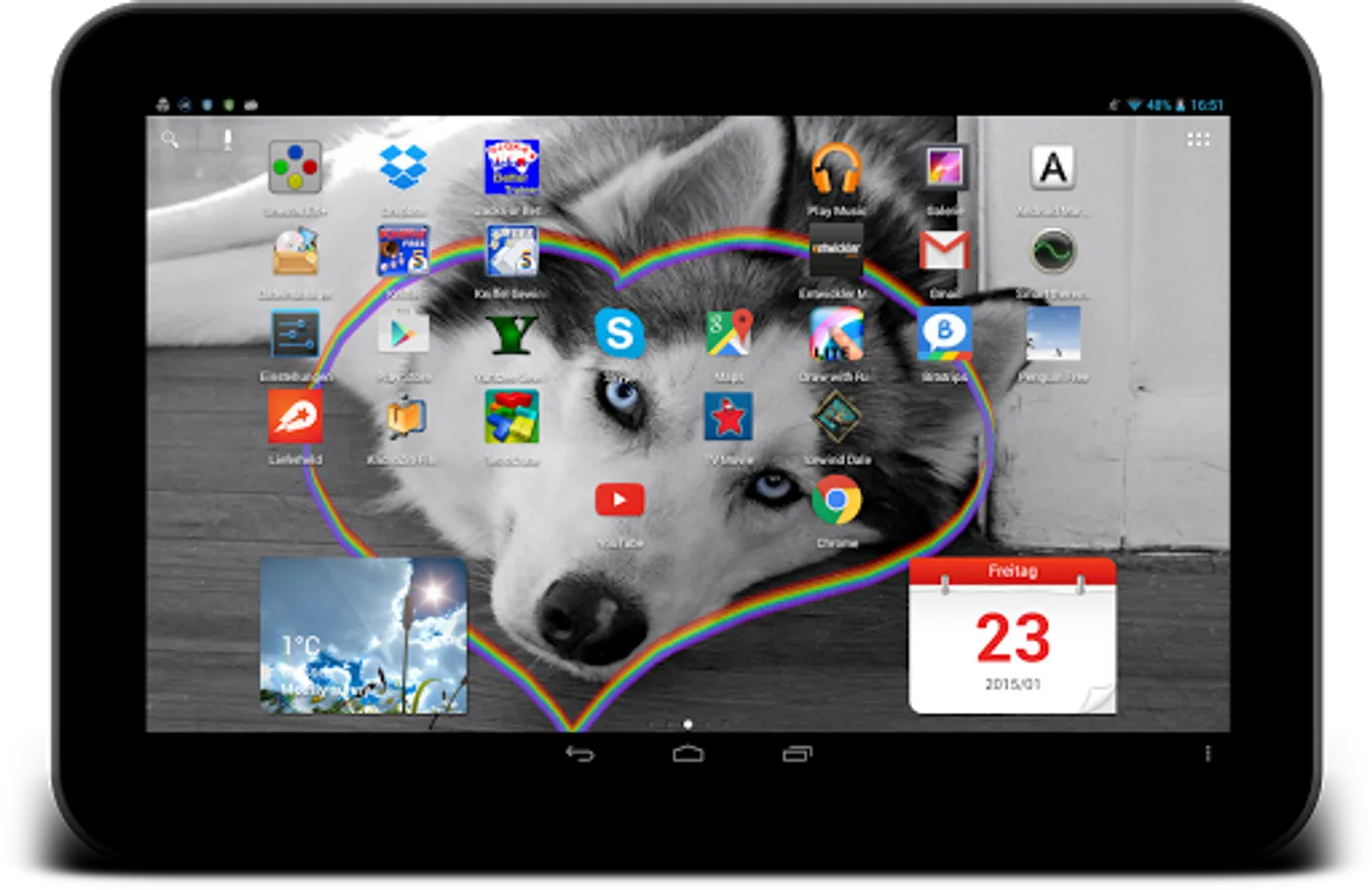Open the three-dot overflow menu in navigation bar
Screen dimensions: 1372x890
(x=1207, y=754)
